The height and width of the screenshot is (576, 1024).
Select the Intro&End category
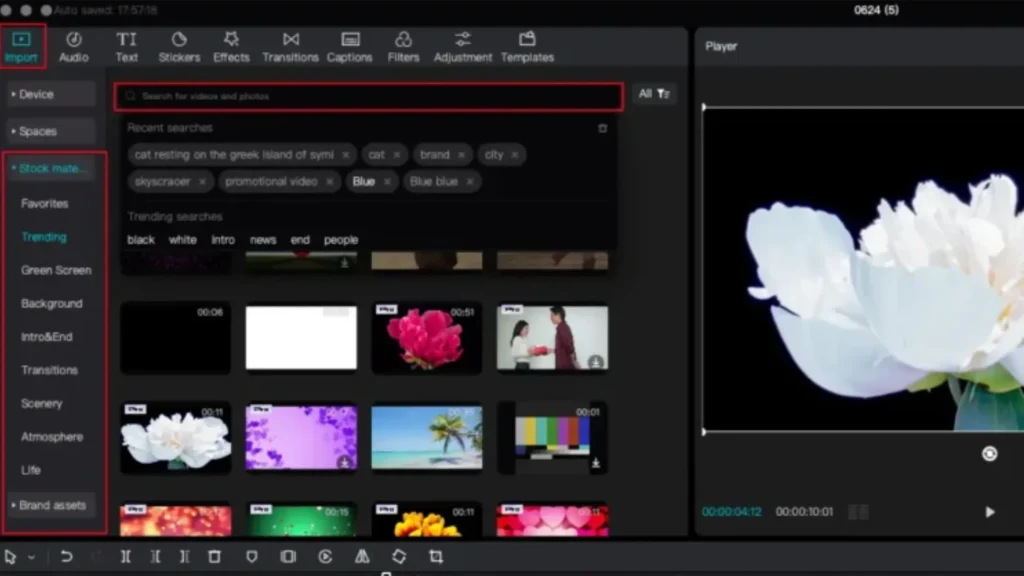46,337
